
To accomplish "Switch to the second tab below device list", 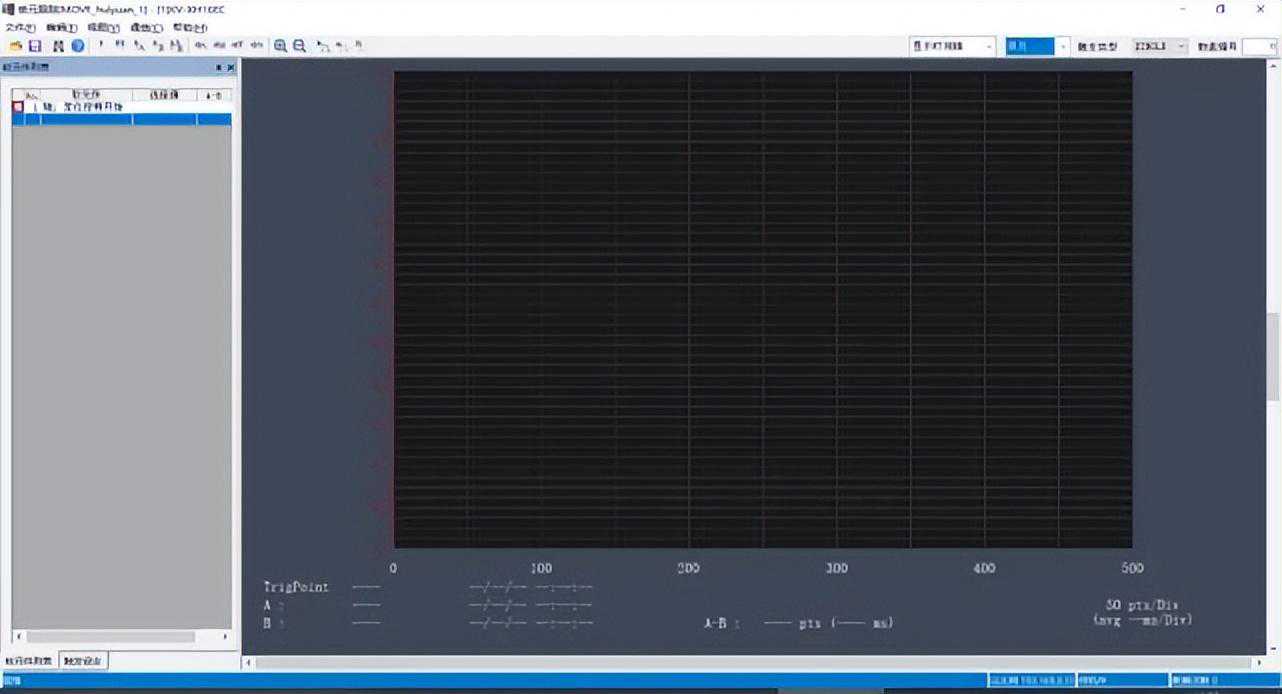I will (x=83, y=661).
